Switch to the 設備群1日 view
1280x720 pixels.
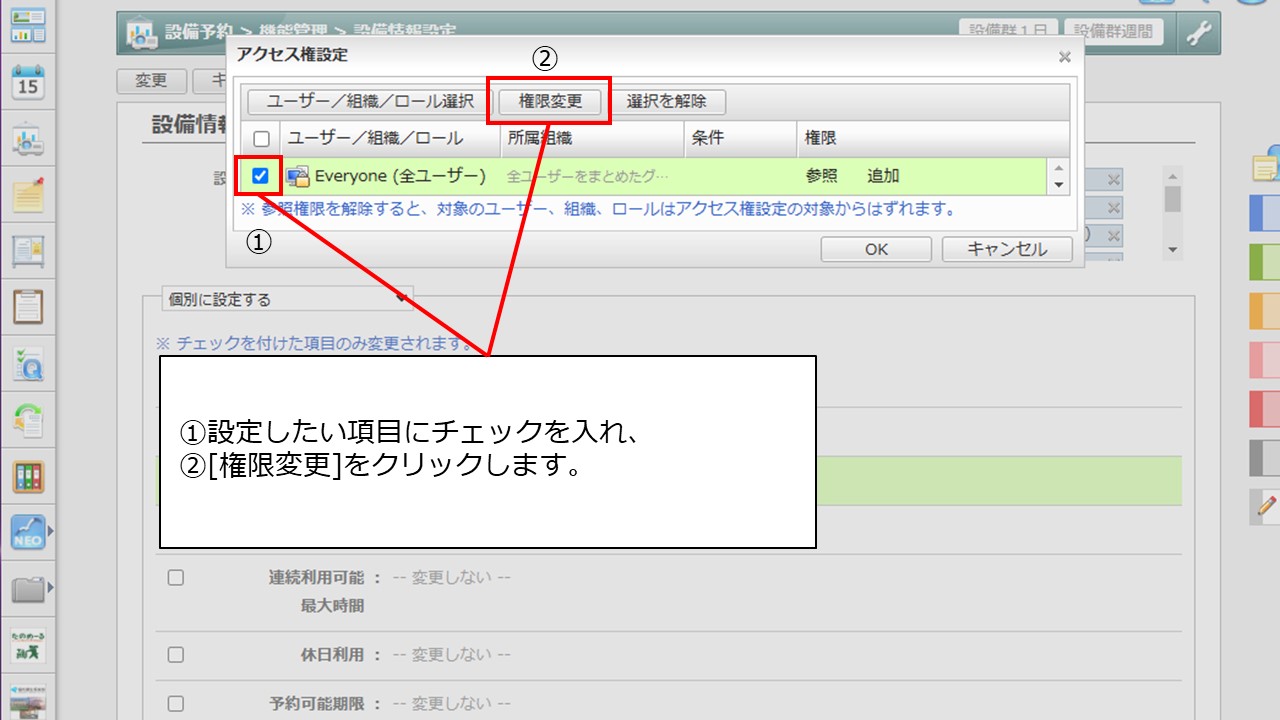(x=1006, y=31)
